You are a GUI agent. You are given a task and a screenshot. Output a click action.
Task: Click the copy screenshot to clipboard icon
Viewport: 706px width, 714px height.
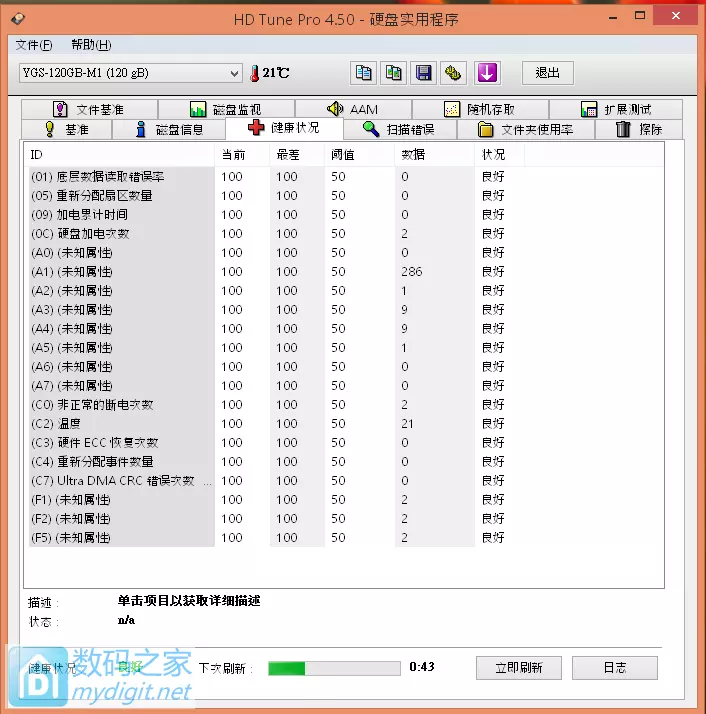pyautogui.click(x=393, y=73)
